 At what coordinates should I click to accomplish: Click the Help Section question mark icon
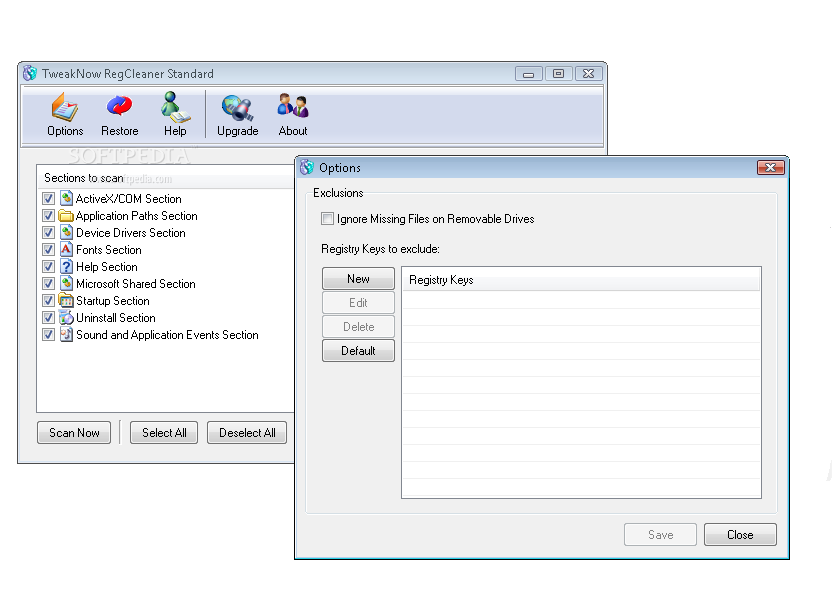click(66, 267)
